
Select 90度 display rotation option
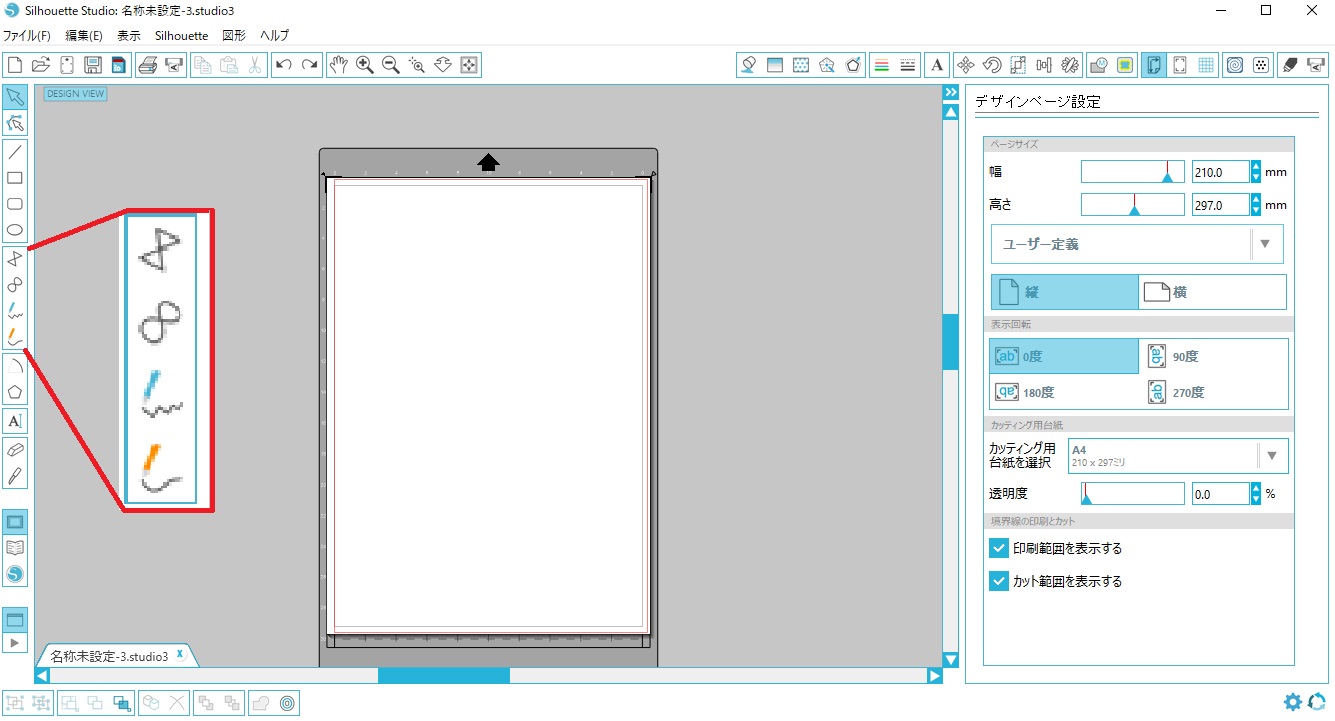click(1213, 357)
